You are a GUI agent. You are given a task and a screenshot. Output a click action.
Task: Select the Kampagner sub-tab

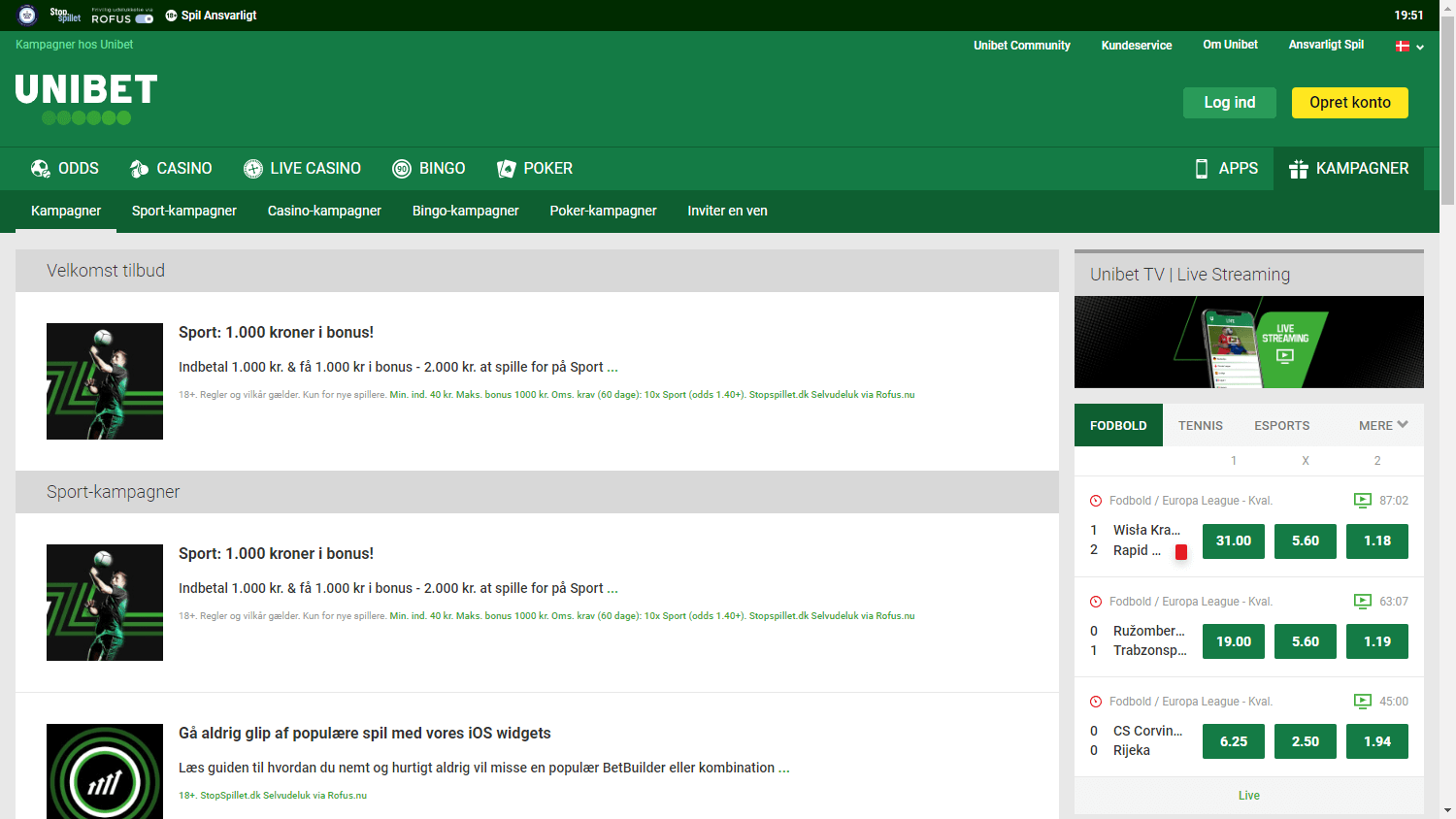[66, 211]
